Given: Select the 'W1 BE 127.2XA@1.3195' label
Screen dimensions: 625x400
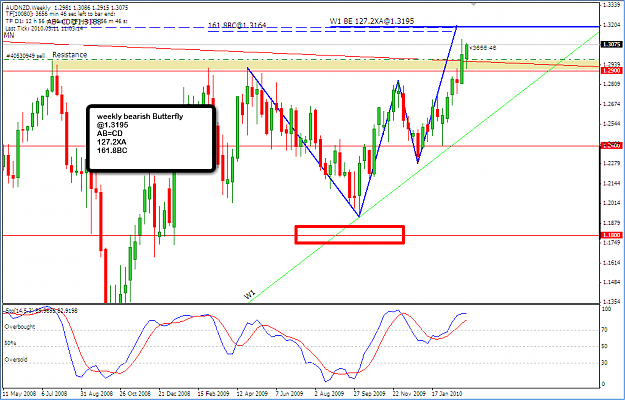Looking at the screenshot, I should [374, 21].
